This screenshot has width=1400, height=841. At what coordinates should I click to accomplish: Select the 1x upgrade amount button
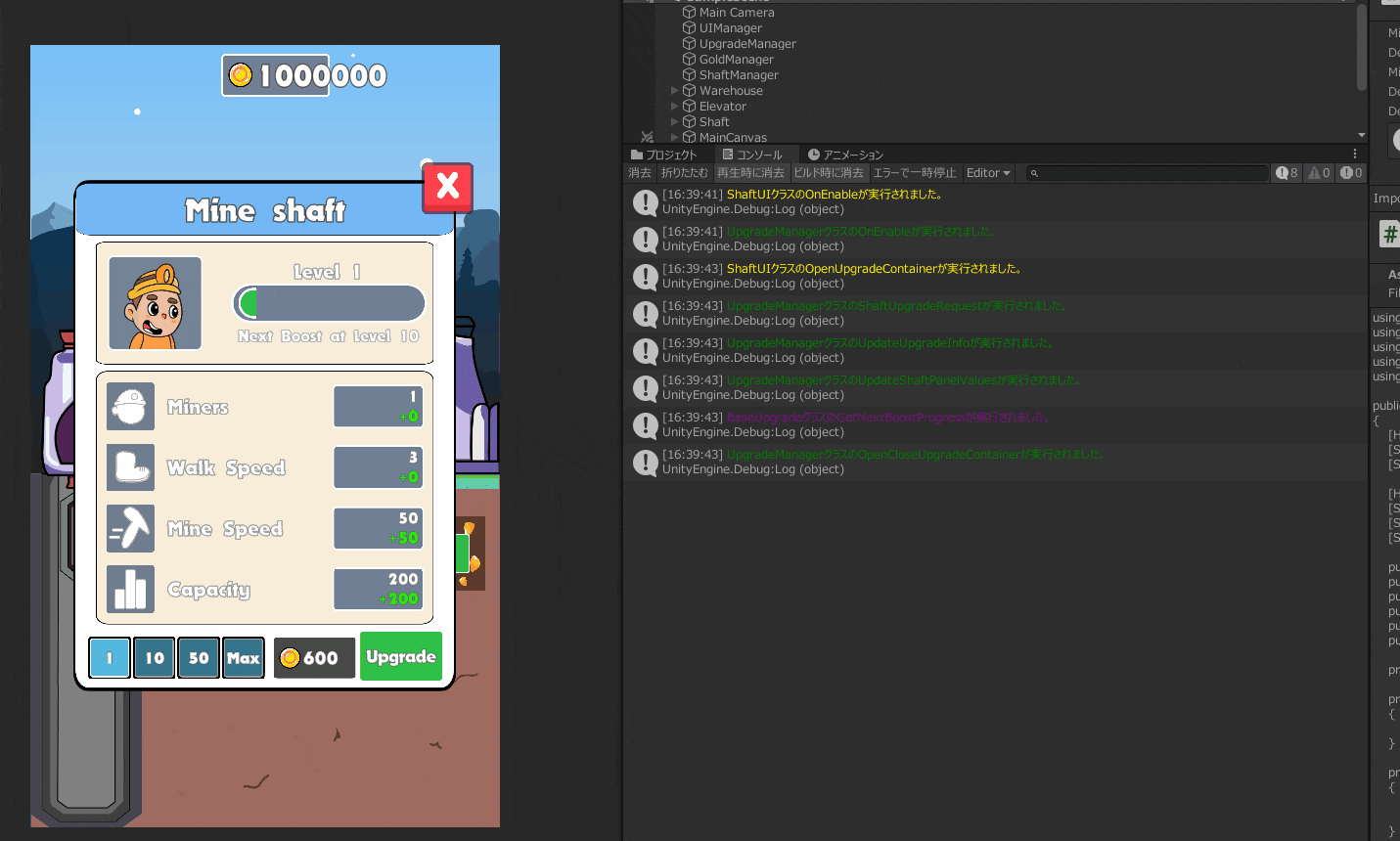(x=110, y=658)
